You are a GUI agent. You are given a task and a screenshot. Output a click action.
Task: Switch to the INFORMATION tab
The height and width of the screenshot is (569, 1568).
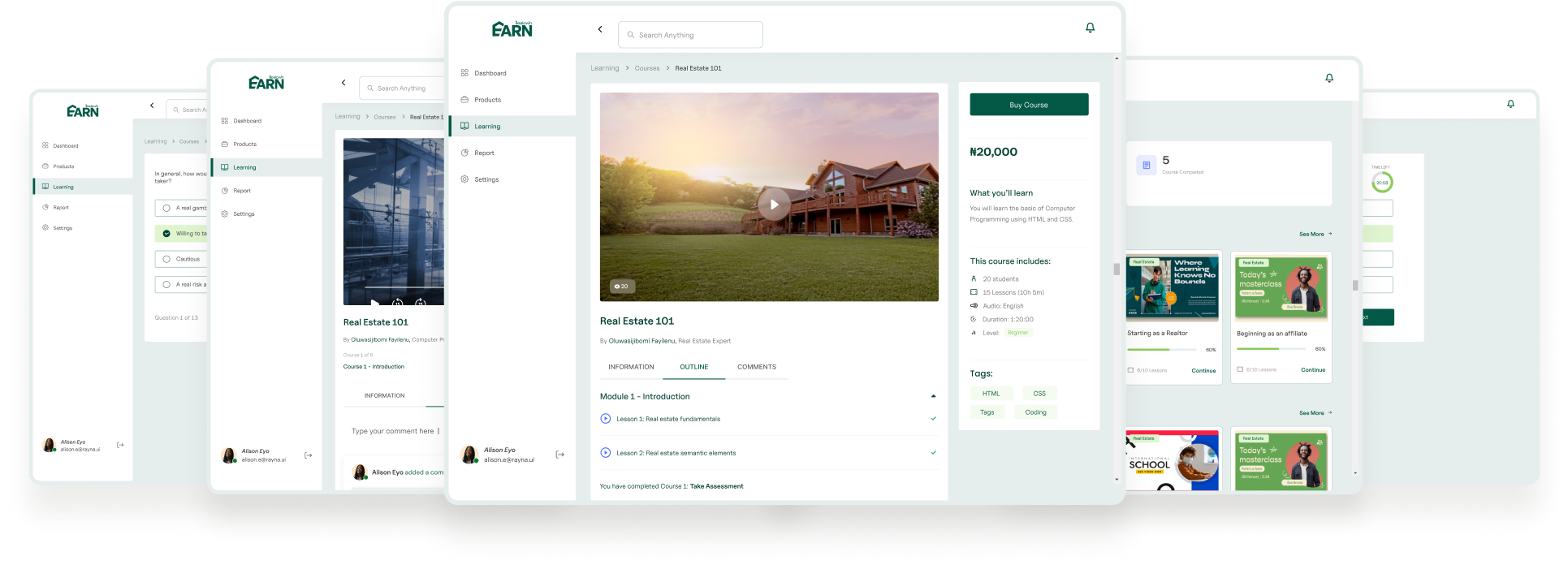[631, 367]
